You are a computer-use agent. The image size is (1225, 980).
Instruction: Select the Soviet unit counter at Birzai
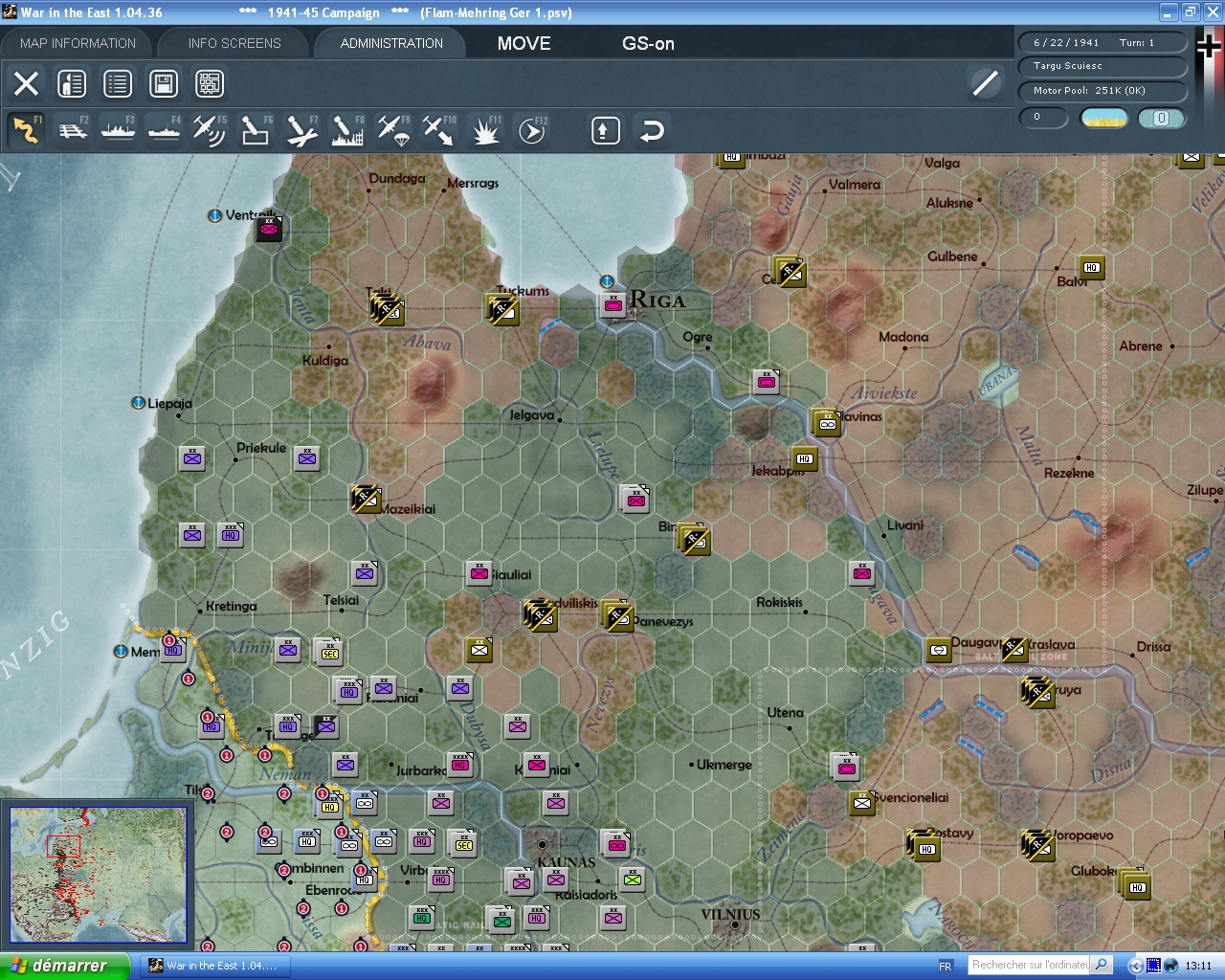pyautogui.click(x=694, y=540)
